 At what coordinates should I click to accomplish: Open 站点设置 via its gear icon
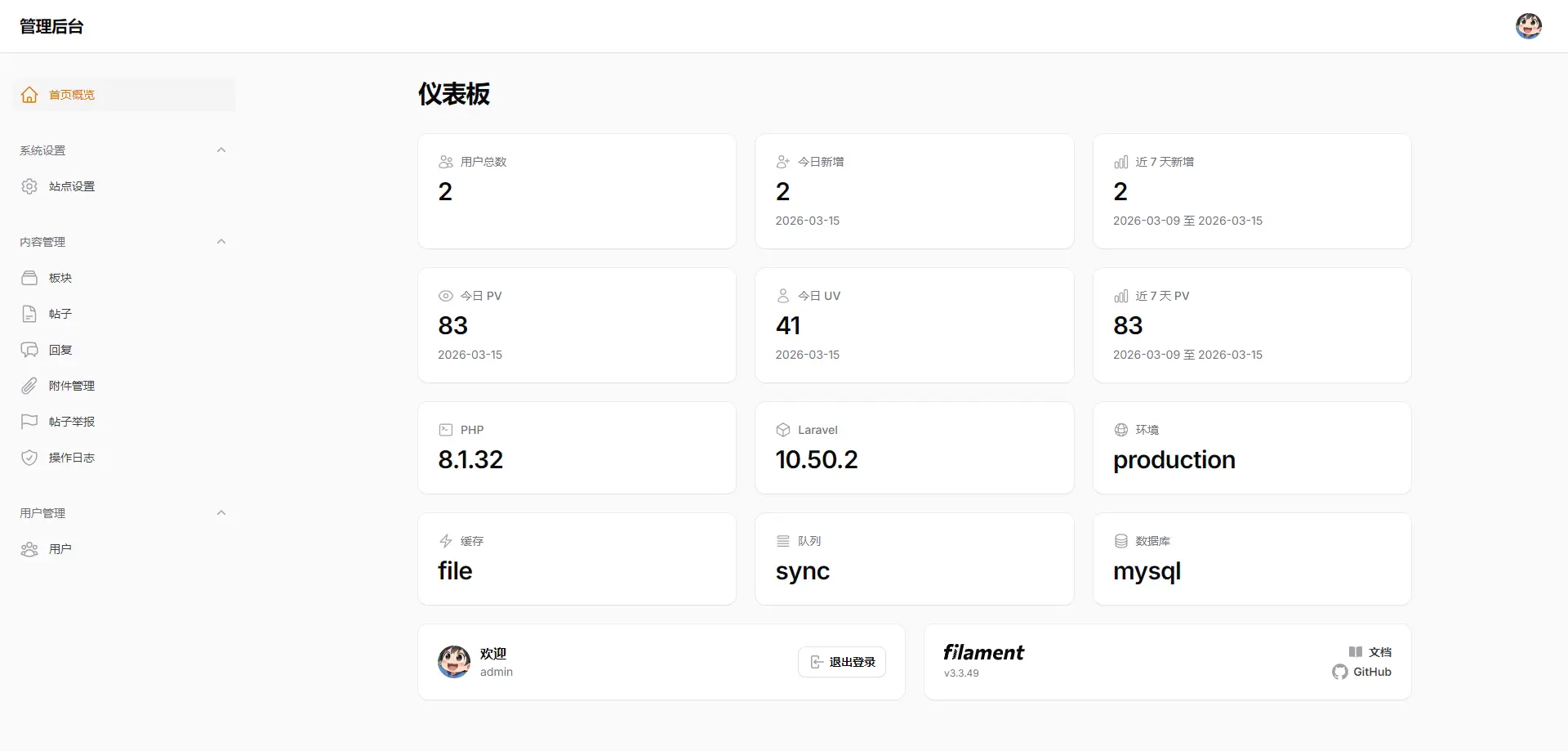pyautogui.click(x=29, y=186)
